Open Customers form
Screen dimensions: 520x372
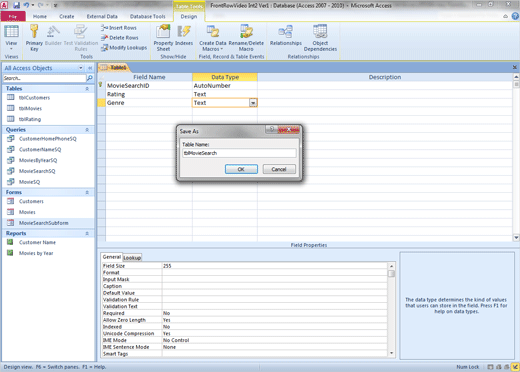tap(31, 201)
